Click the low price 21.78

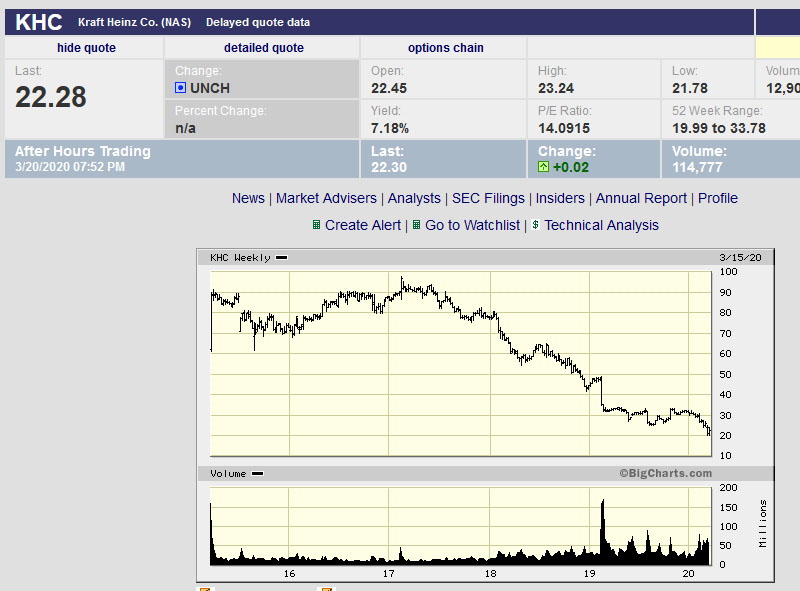click(x=689, y=88)
